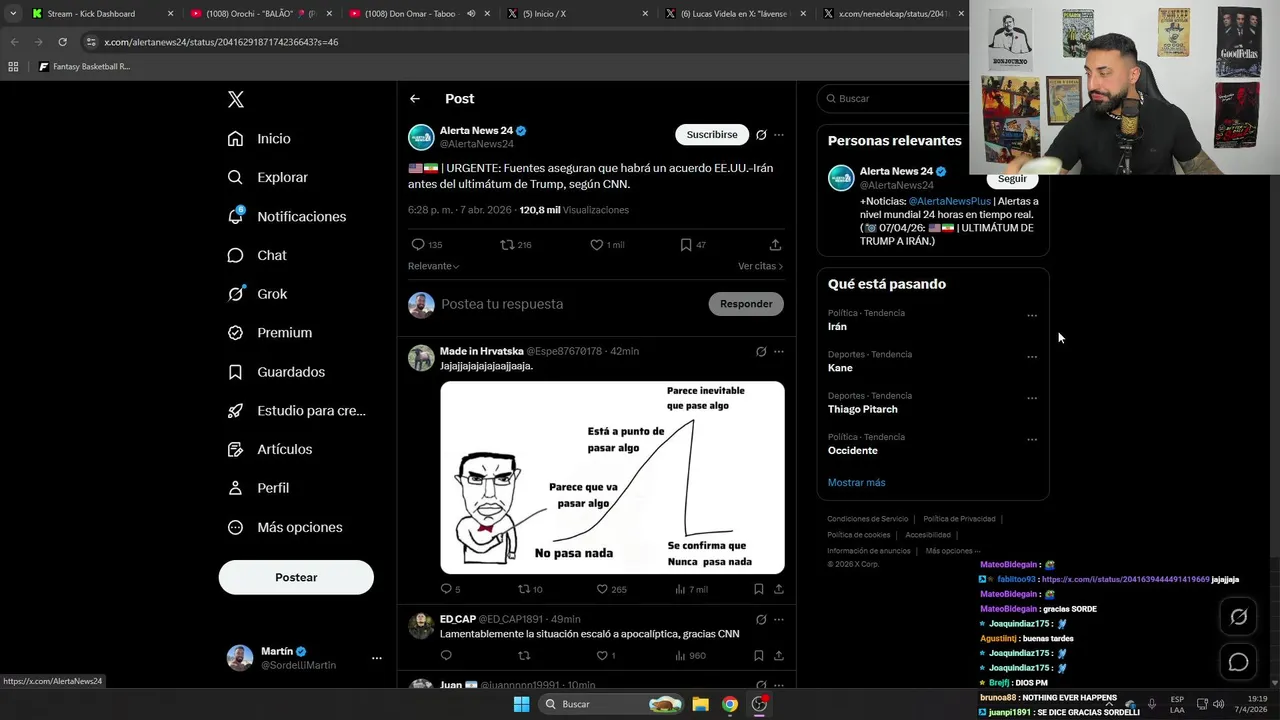Screen dimensions: 1280x720
Task: Open @AlertaNewsPlus mention link
Action: tap(949, 201)
